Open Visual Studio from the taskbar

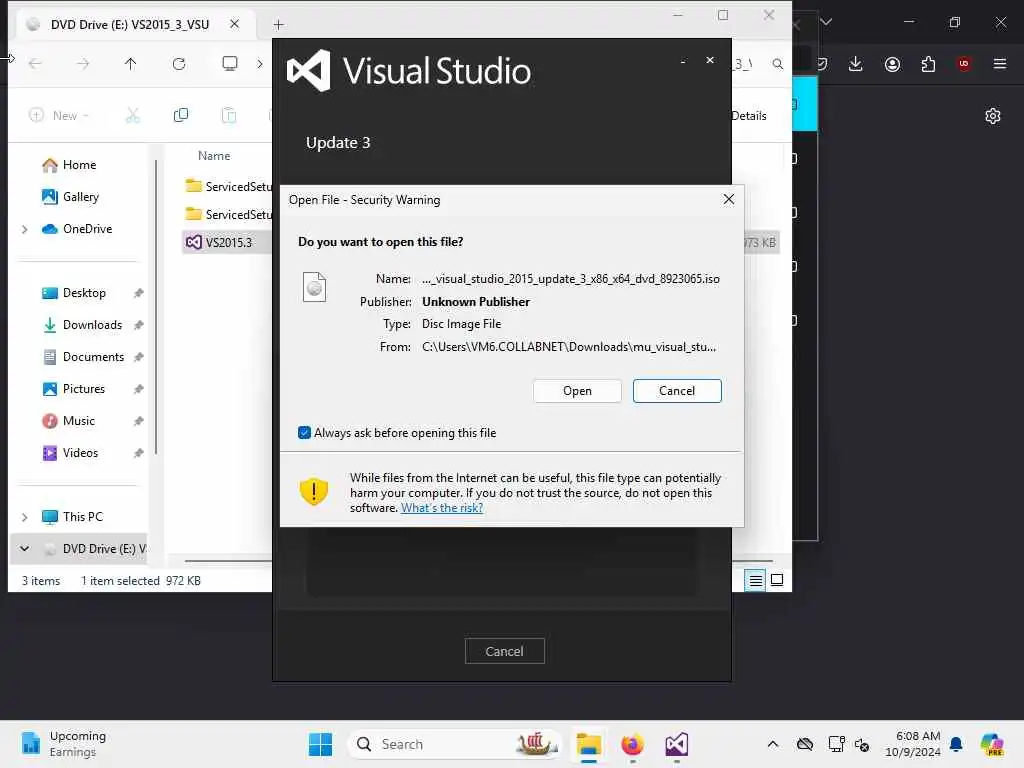[677, 744]
